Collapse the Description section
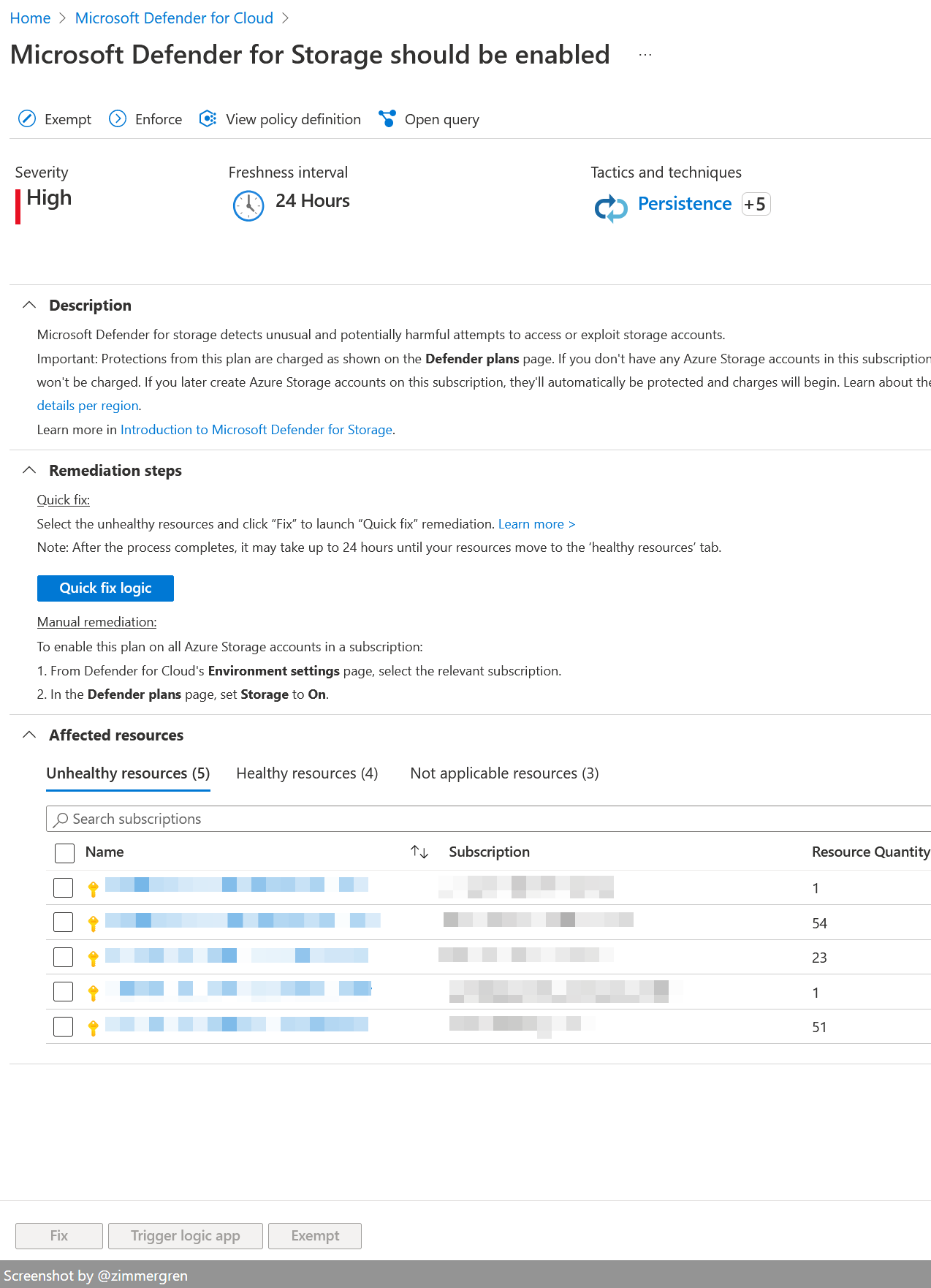Screen dimensions: 931x1288 (x=29, y=306)
